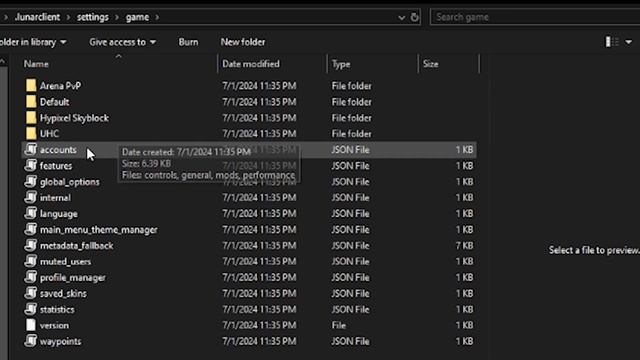Click the view layout icon

[611, 42]
